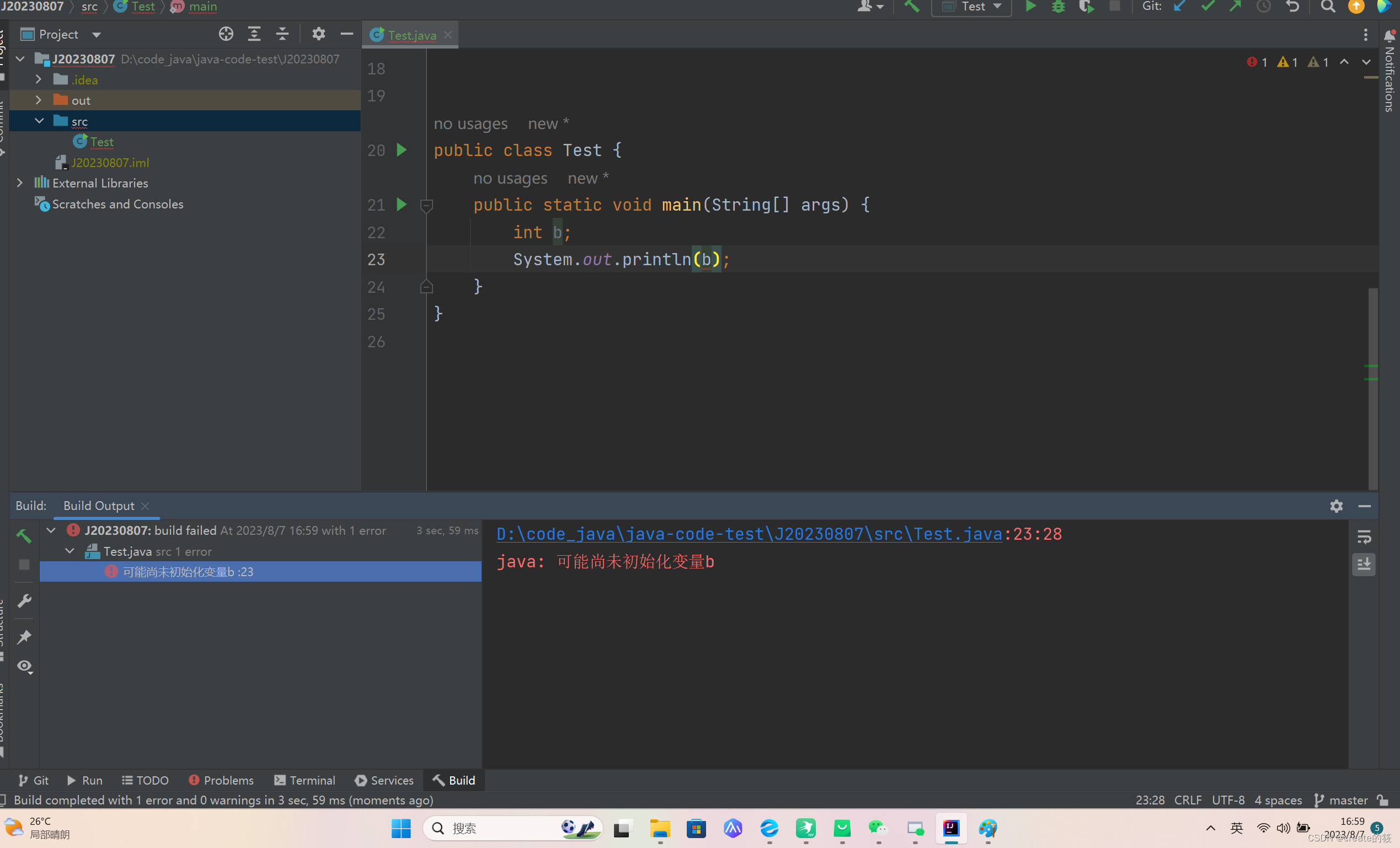The height and width of the screenshot is (848, 1400).
Task: Expand the out folder in project tree
Action: click(x=38, y=100)
